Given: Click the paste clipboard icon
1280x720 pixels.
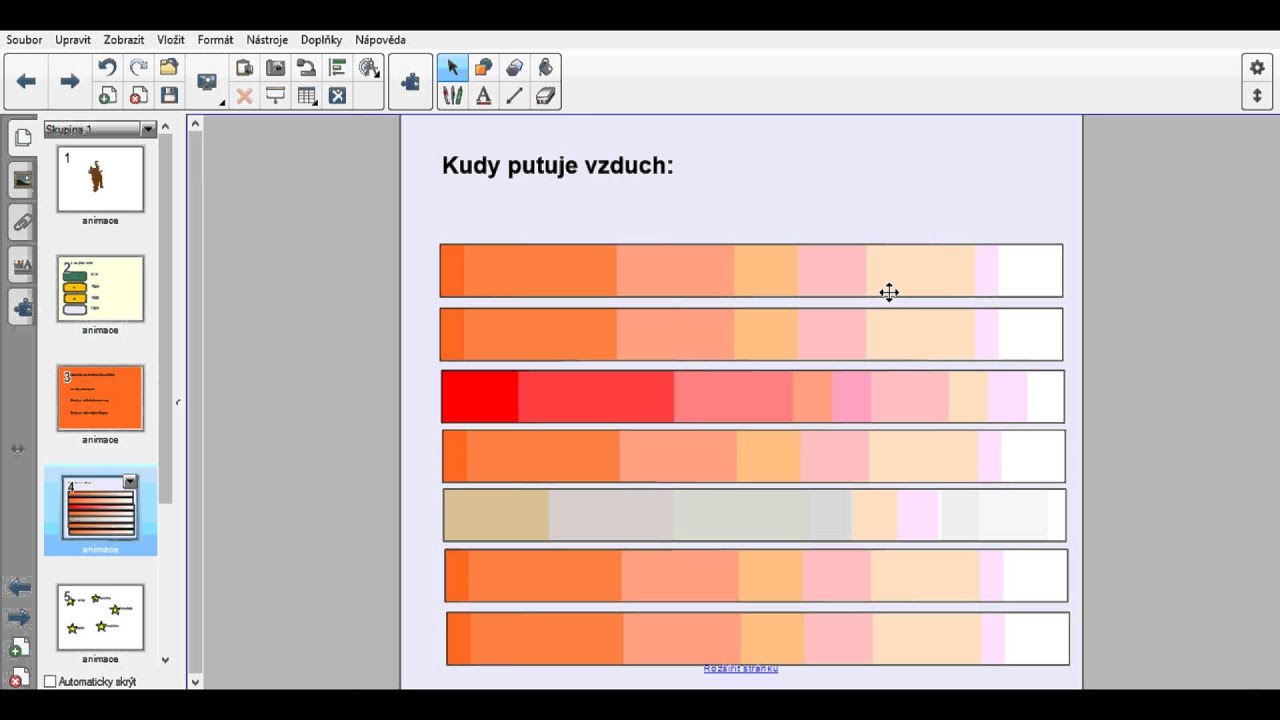Looking at the screenshot, I should pos(244,67).
